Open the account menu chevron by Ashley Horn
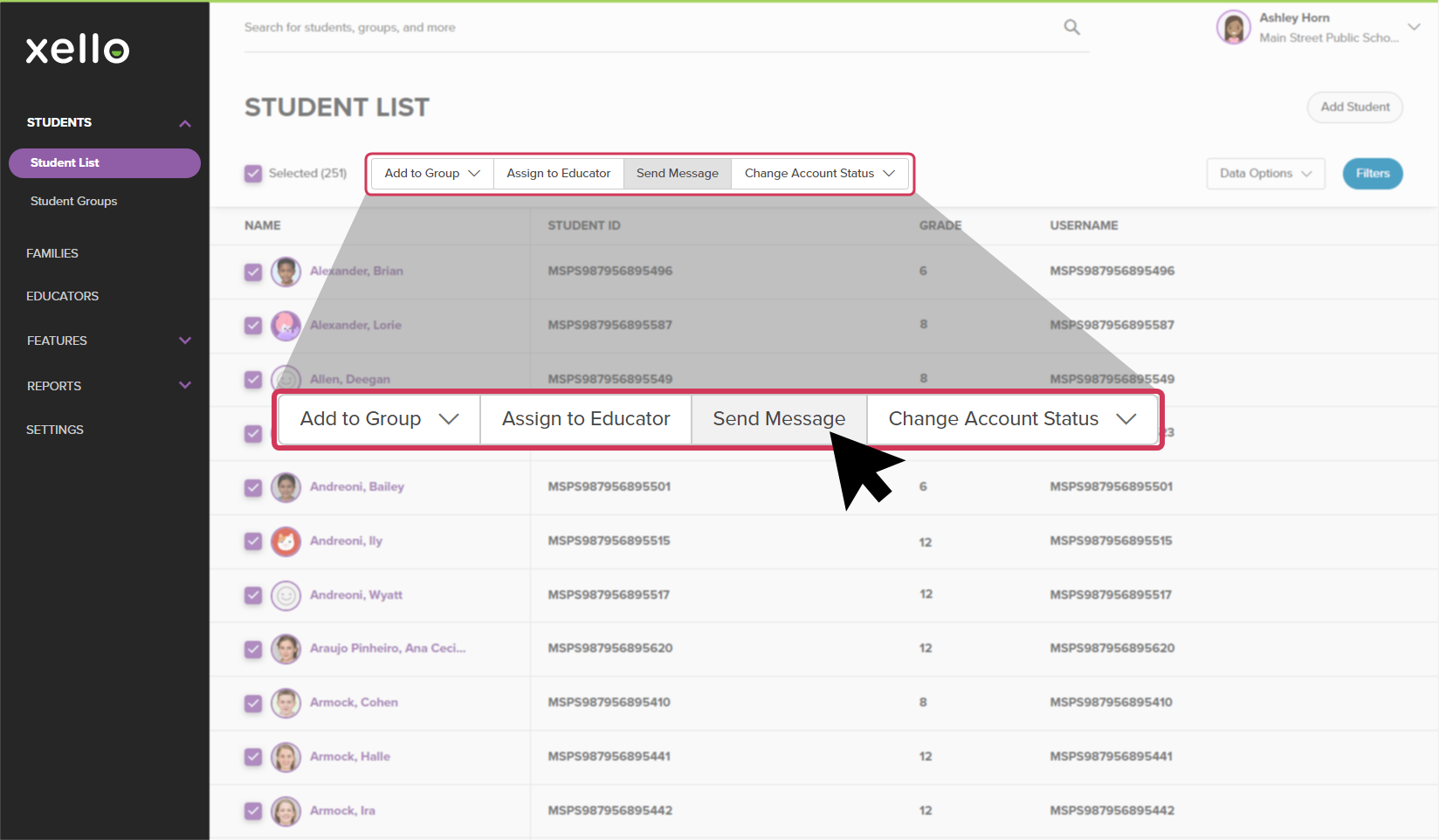The width and height of the screenshot is (1439, 840). (x=1415, y=27)
